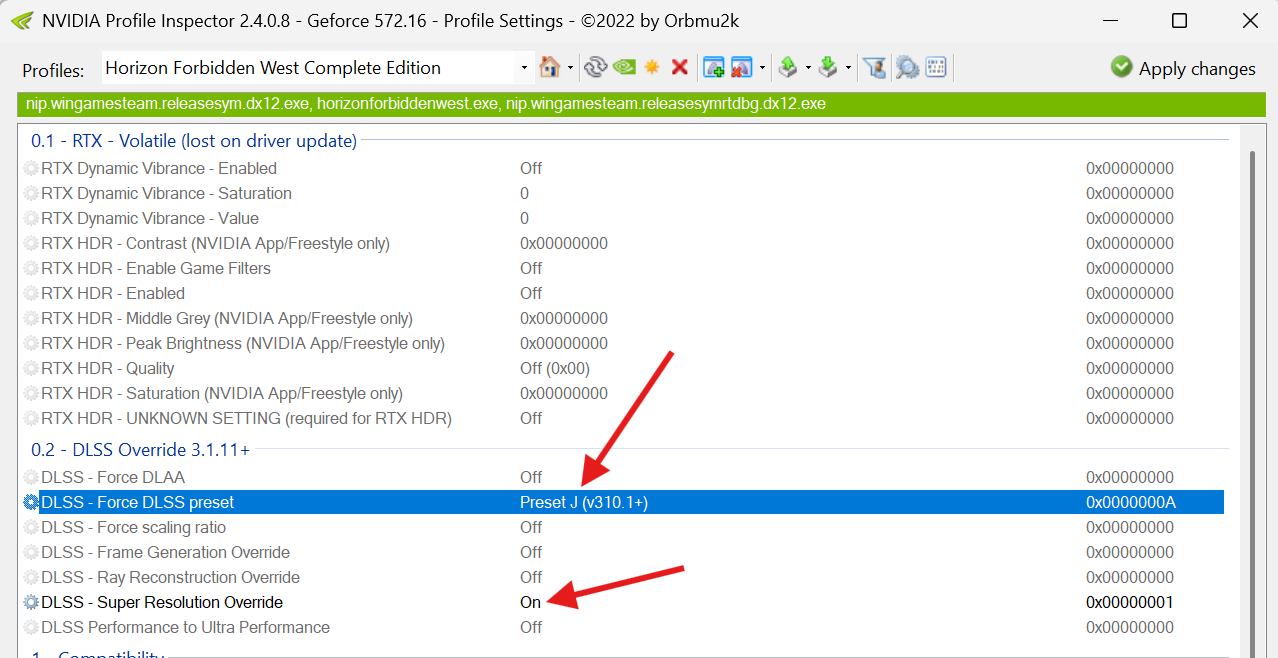Open the Profiles combo box dropdown arrow
This screenshot has width=1278, height=658.
click(x=525, y=68)
